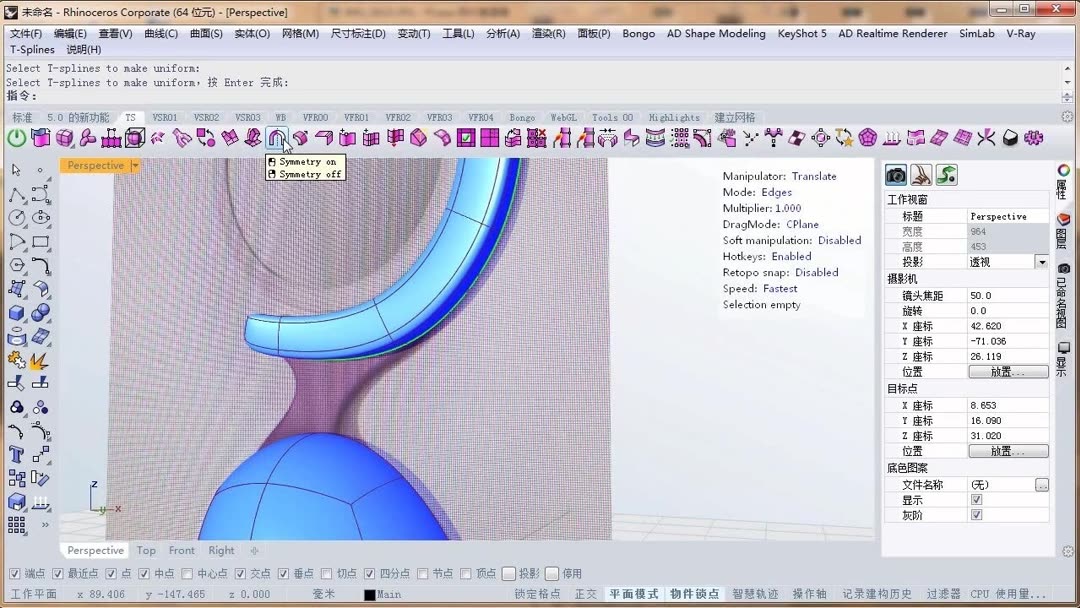Toggle the 端点 object snap checkbox

click(14, 572)
